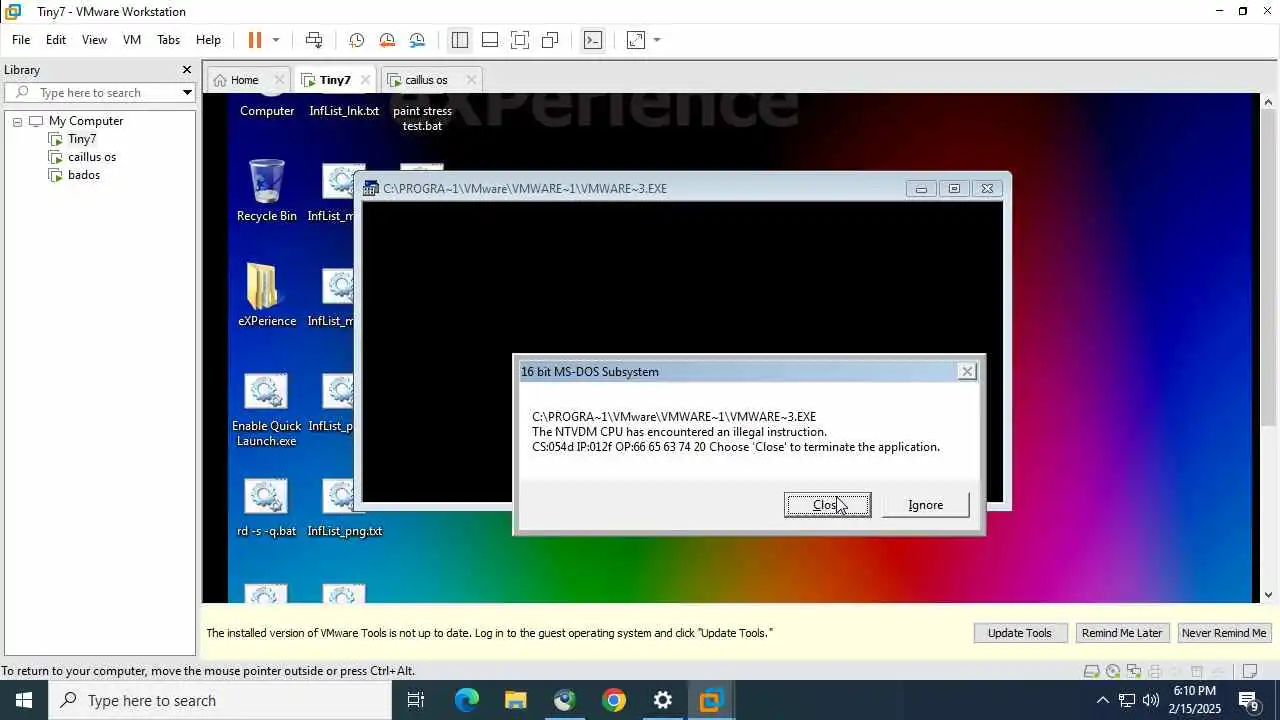This screenshot has height=720, width=1280.
Task: Click the Never Remind Me button
Action: 1224,633
